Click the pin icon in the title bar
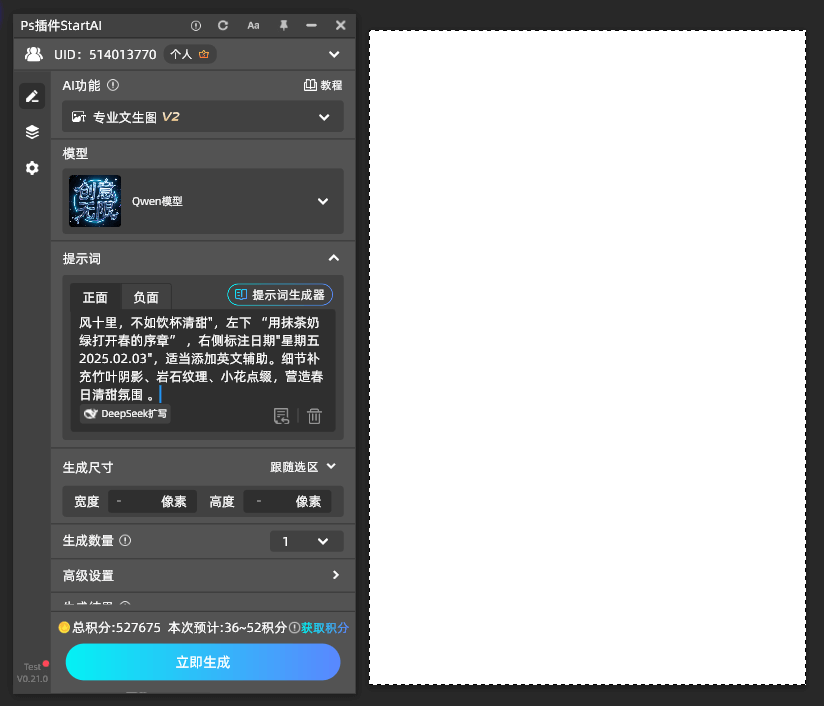Image resolution: width=824 pixels, height=706 pixels. pos(283,25)
